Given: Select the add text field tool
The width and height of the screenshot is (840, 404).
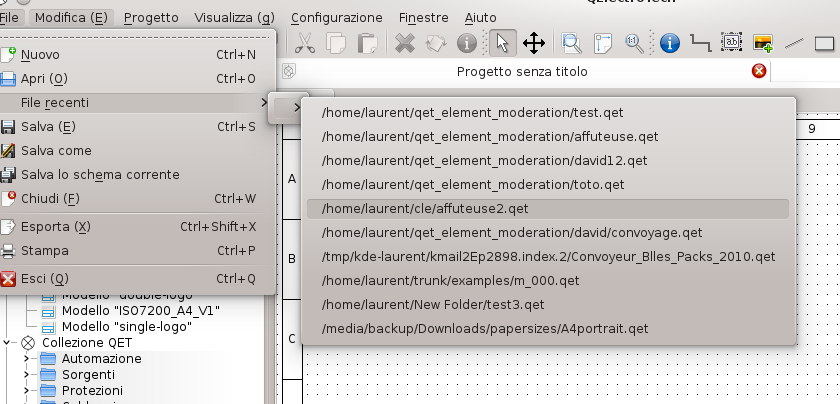Looking at the screenshot, I should [731, 42].
